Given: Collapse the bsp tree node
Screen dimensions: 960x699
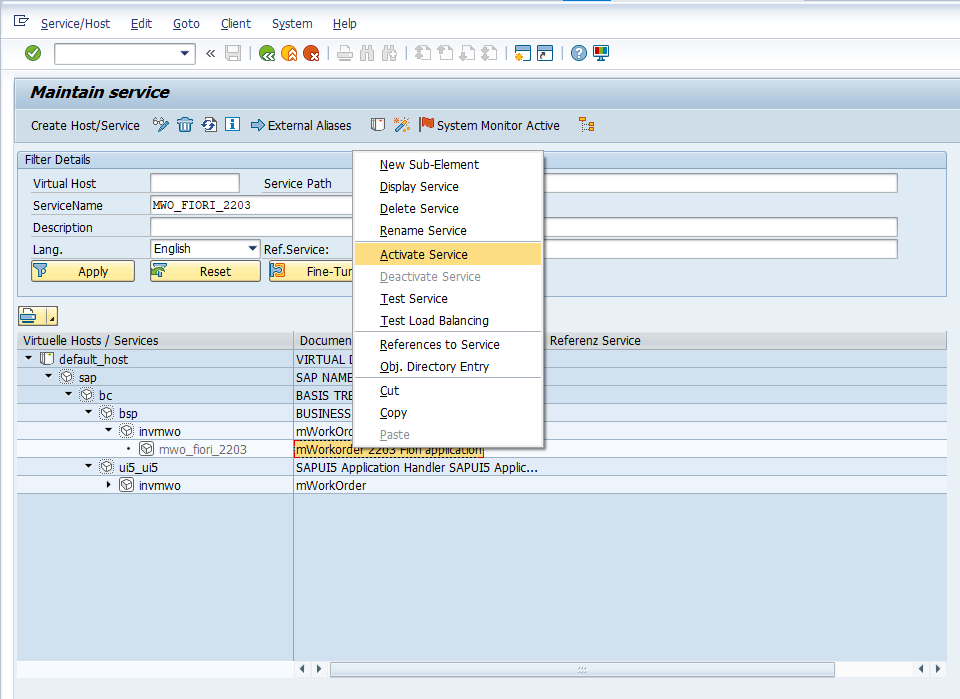Looking at the screenshot, I should point(89,413).
